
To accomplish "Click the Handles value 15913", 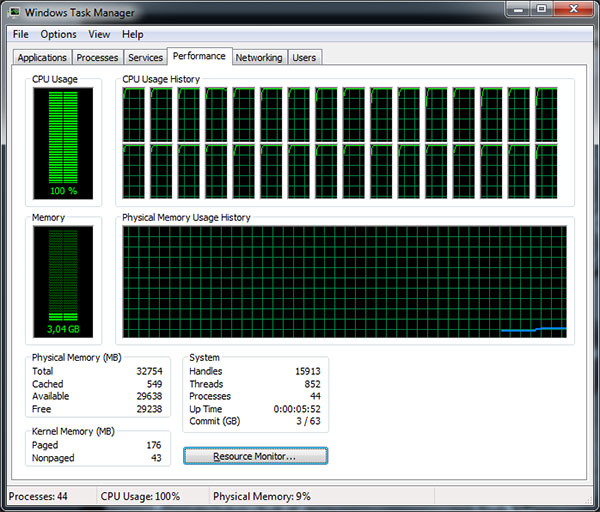I will [x=308, y=371].
